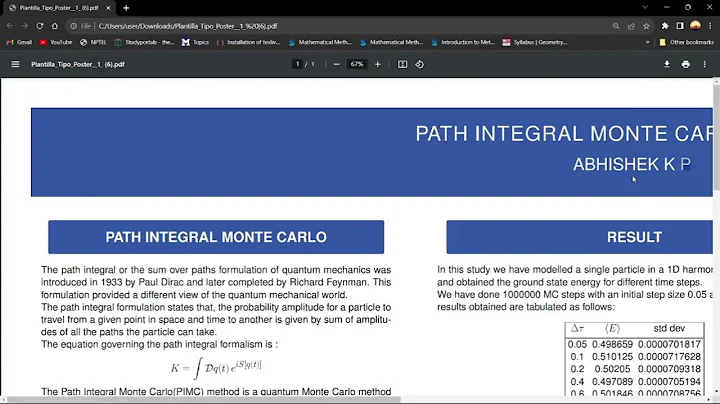This screenshot has height=404, width=720.
Task: Go forward in browser history
Action: coord(25,26)
